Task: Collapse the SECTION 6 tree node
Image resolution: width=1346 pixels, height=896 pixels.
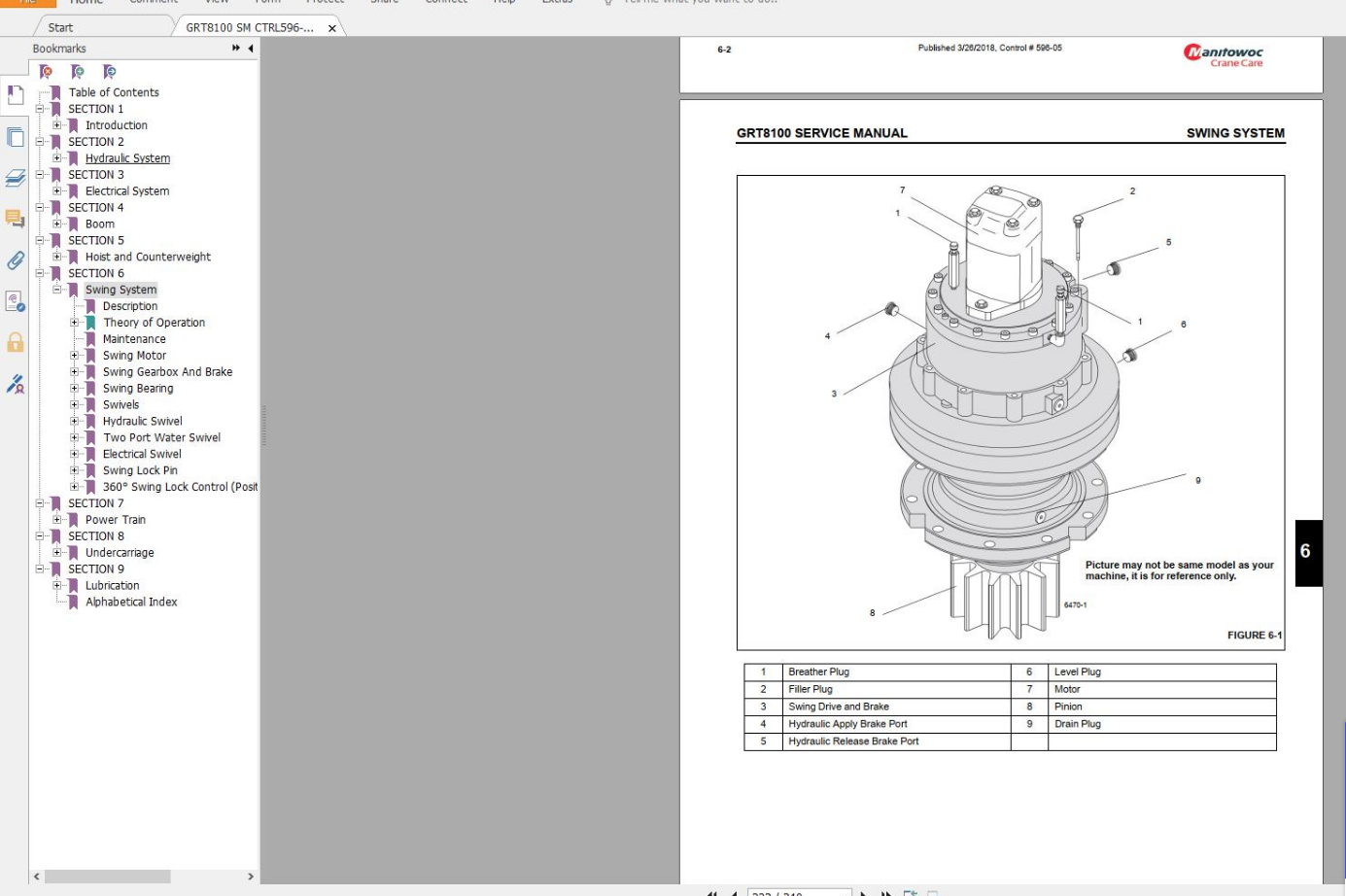Action: click(40, 273)
